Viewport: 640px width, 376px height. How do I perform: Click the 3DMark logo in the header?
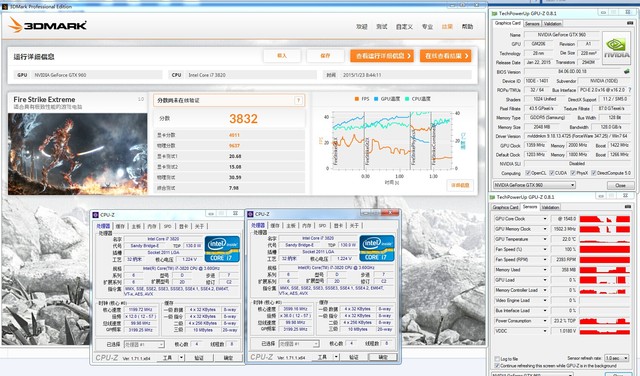[47, 25]
